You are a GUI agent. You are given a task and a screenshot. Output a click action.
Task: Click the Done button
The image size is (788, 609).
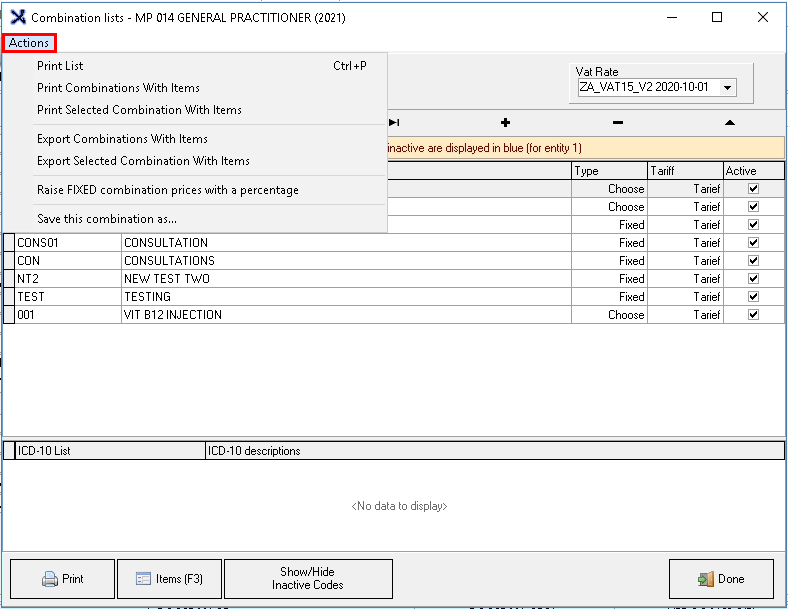pyautogui.click(x=720, y=579)
